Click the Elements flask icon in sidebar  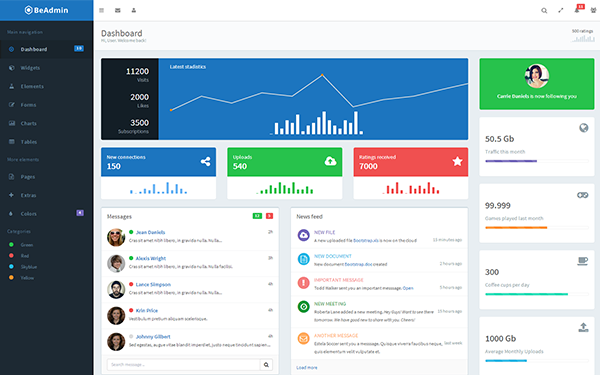(x=11, y=86)
